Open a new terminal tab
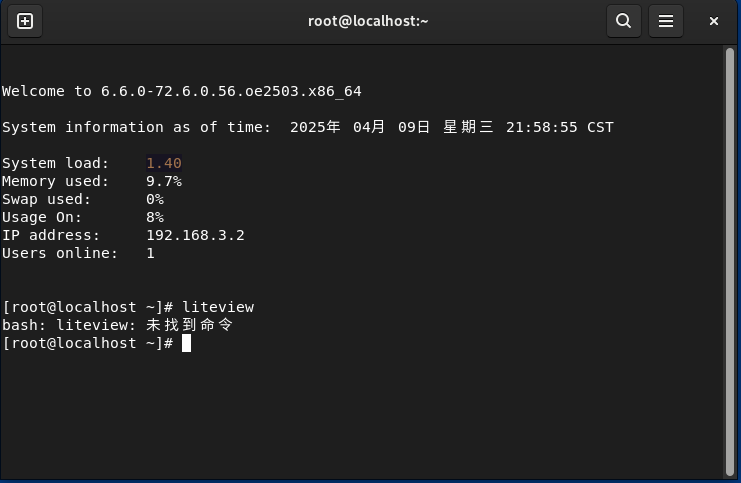Screen dimensions: 741x483 coord(25,21)
